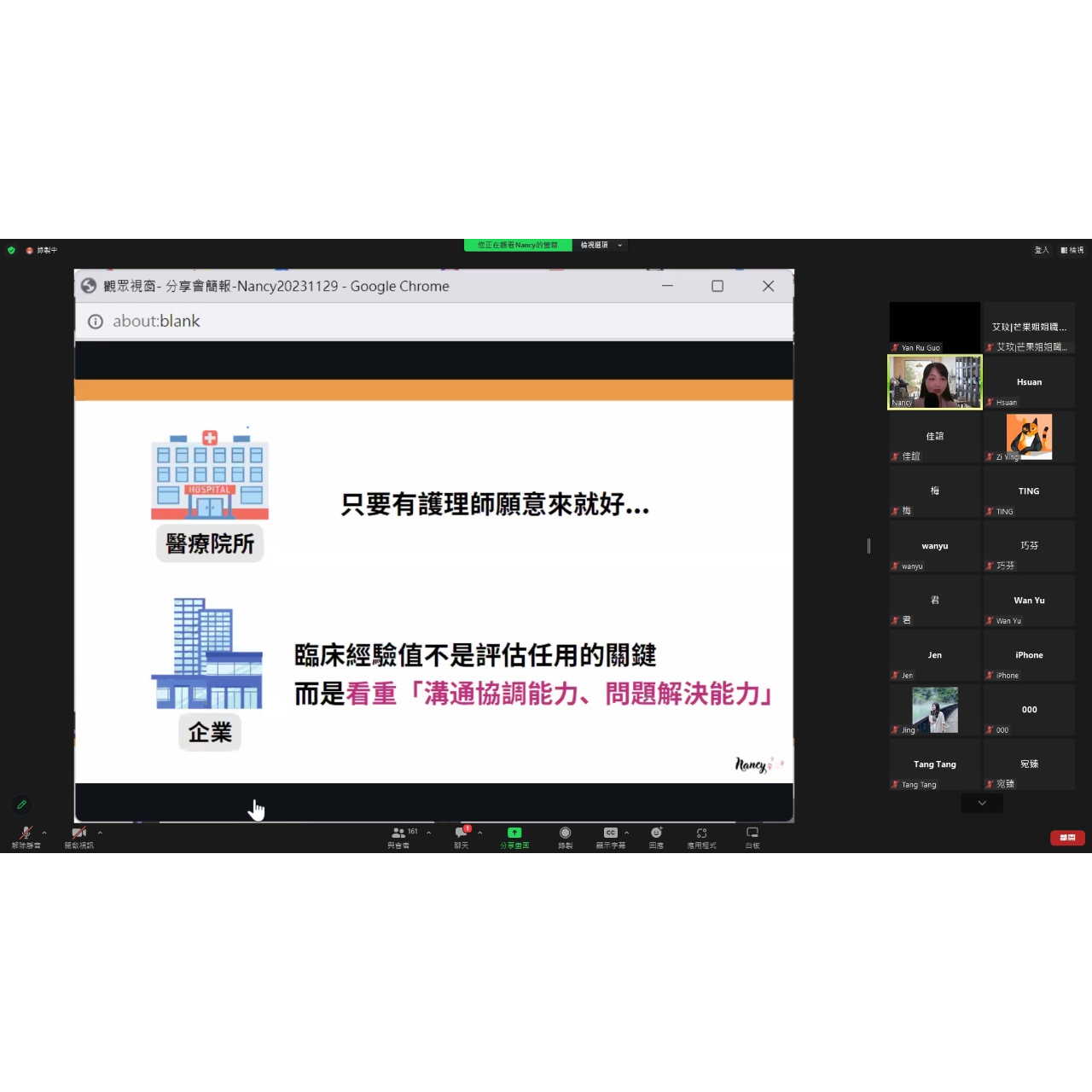
Task: Open the green annotation pencil button
Action: tap(22, 804)
